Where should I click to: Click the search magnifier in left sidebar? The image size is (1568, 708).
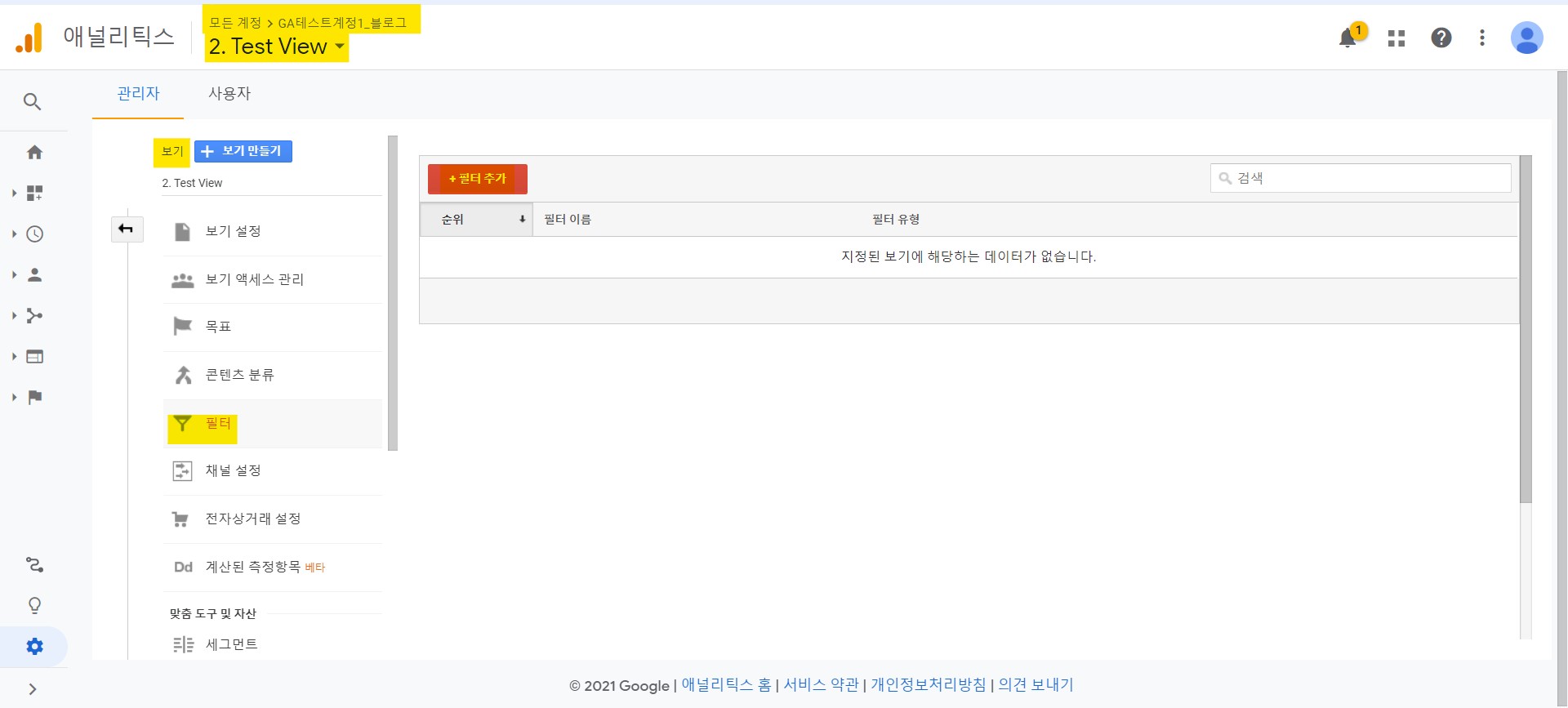[x=33, y=101]
